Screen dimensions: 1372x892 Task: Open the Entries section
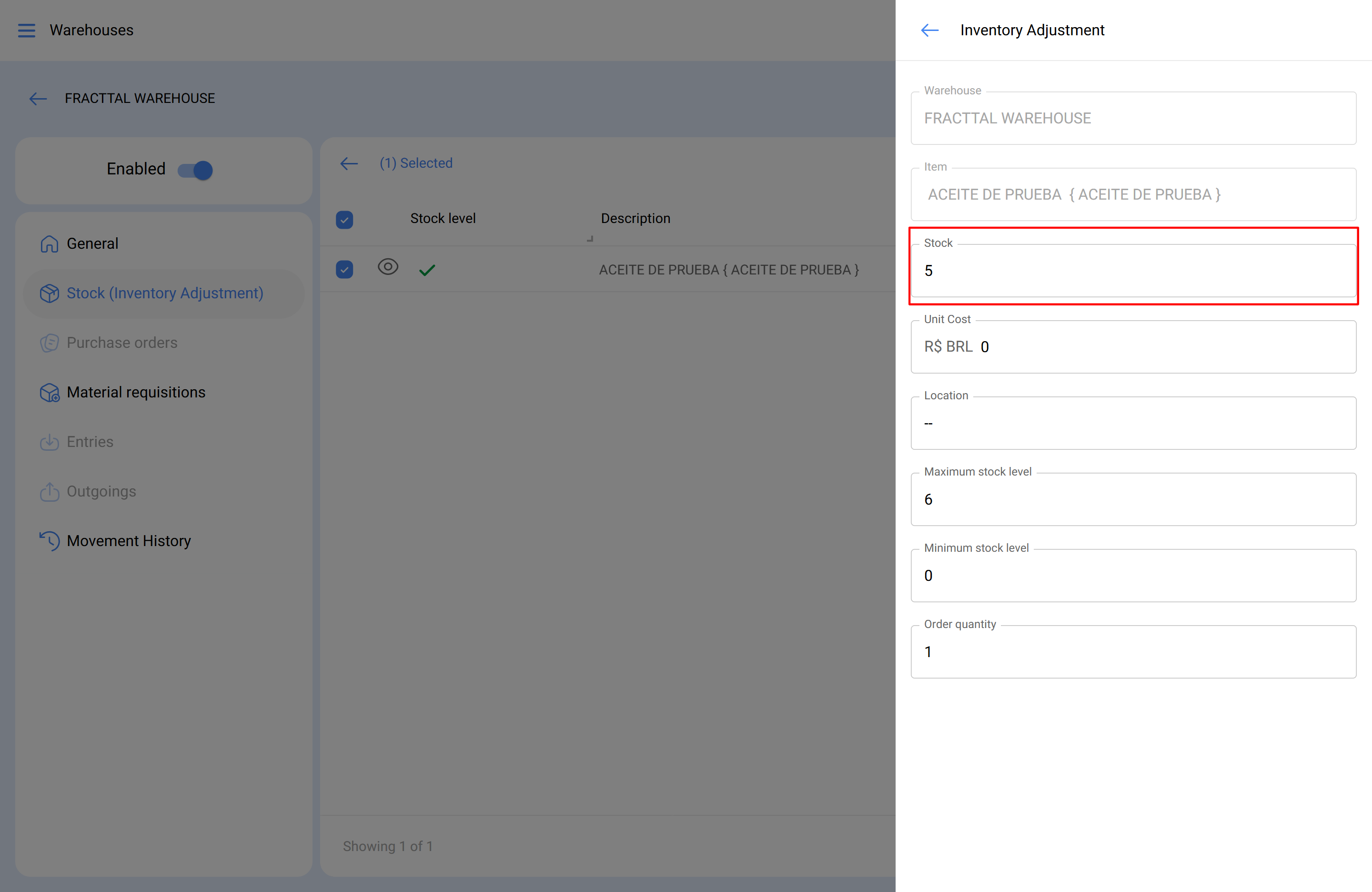click(90, 442)
